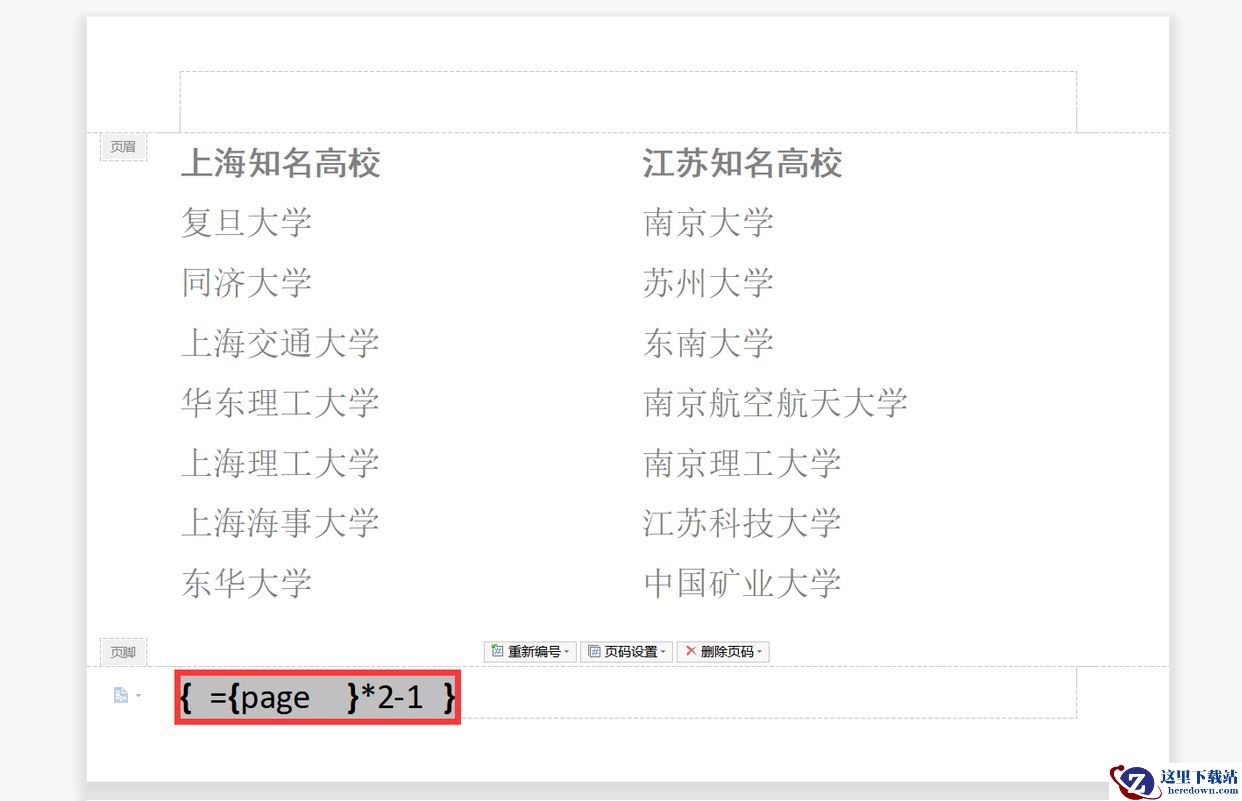The height and width of the screenshot is (801, 1242).
Task: Click the 页脚 footer label tag
Action: [x=123, y=652]
